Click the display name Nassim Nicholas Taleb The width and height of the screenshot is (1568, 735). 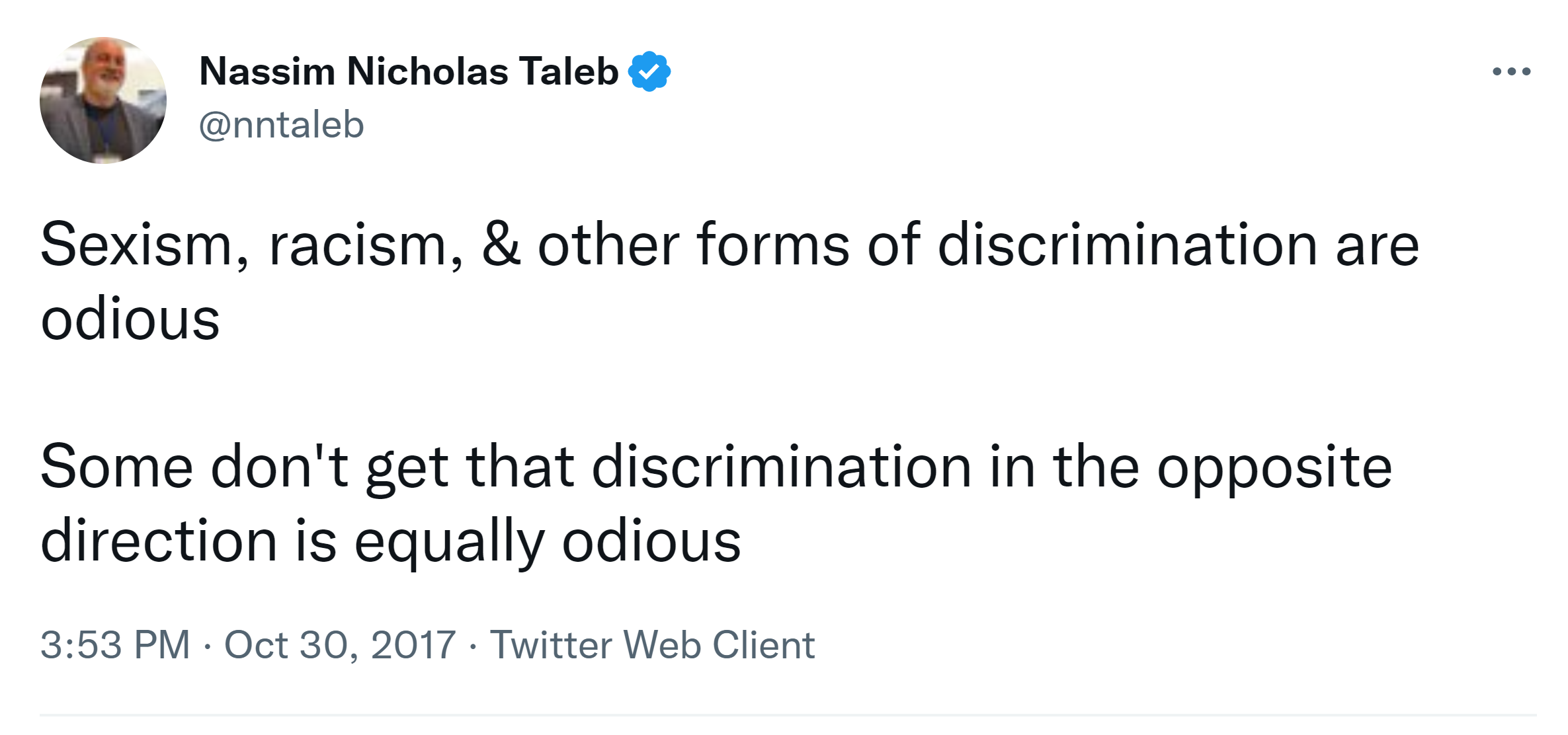[408, 71]
